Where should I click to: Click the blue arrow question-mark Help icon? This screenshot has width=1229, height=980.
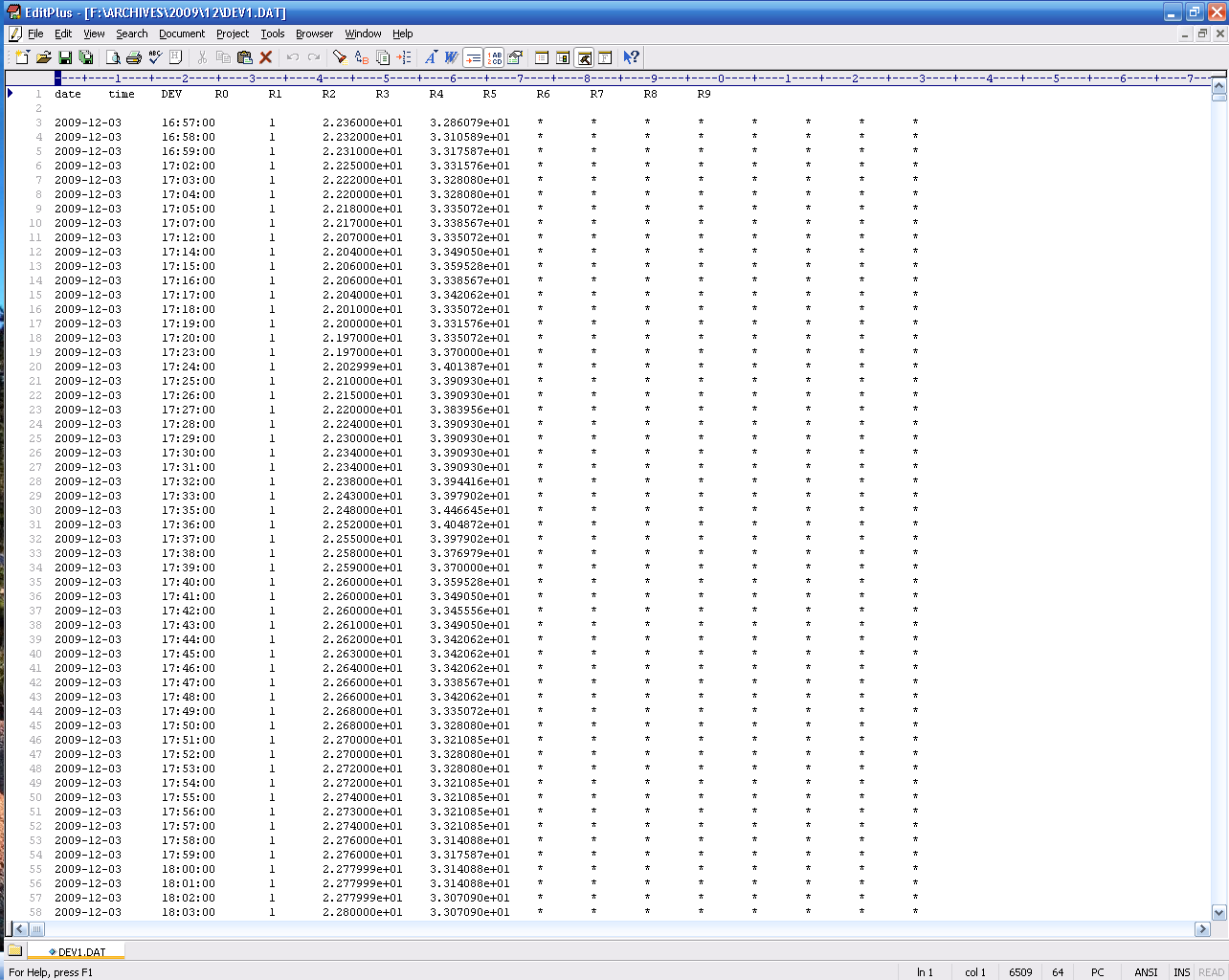click(x=631, y=57)
